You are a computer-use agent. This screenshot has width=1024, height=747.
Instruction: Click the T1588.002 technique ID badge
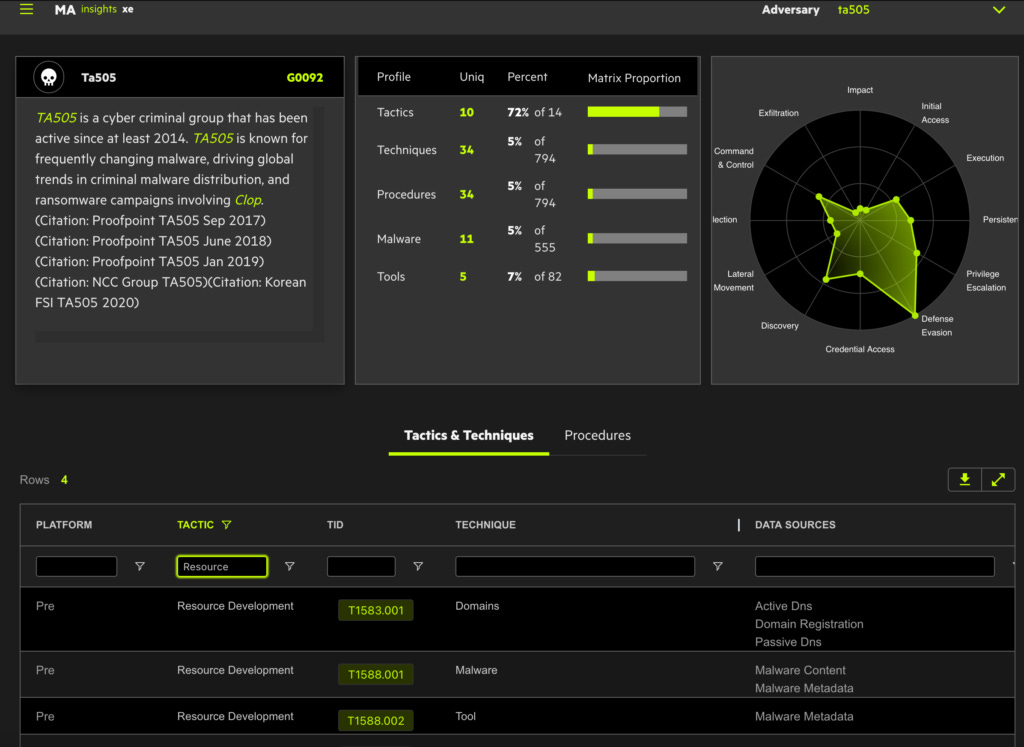point(376,721)
